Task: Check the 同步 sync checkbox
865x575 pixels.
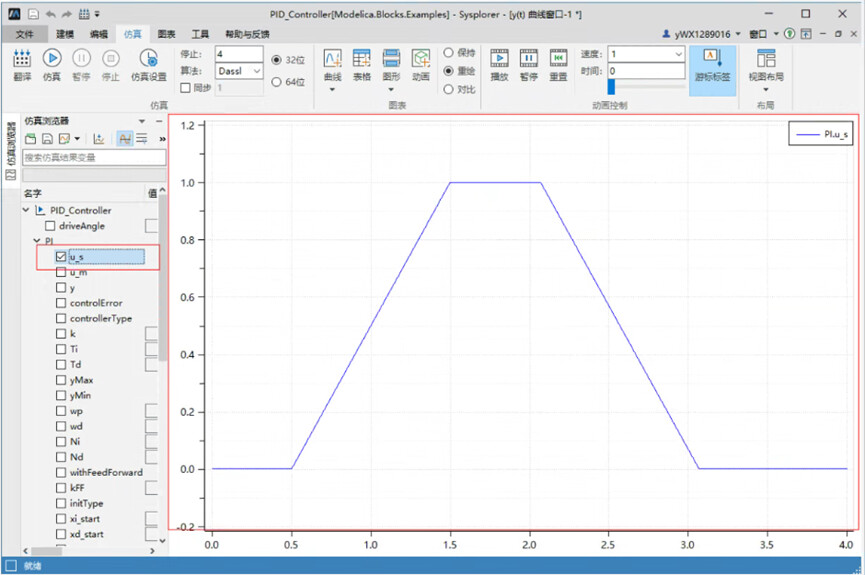Action: (186, 88)
